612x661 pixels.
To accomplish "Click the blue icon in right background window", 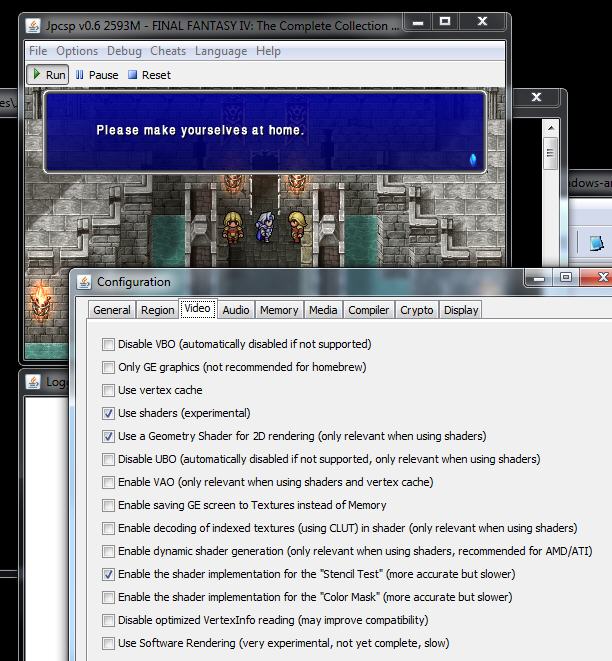I will click(596, 243).
